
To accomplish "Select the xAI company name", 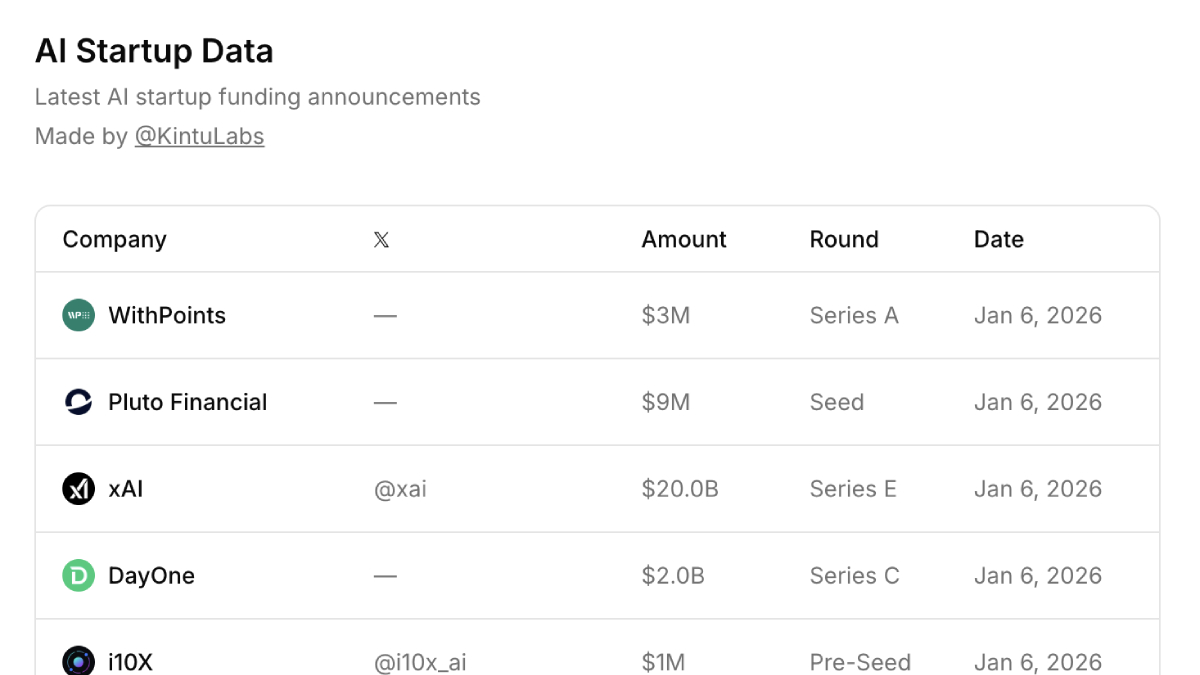I will pos(126,489).
